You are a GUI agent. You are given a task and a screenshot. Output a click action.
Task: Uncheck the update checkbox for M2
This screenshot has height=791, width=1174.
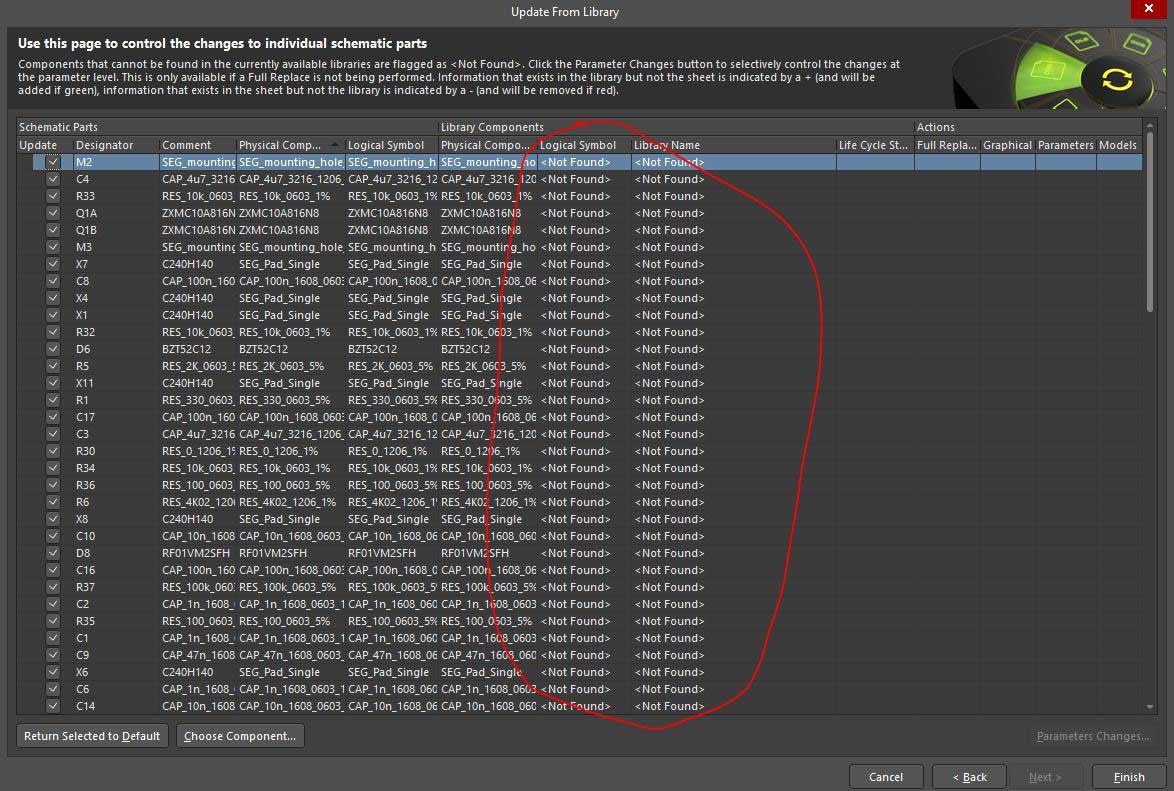tap(53, 162)
